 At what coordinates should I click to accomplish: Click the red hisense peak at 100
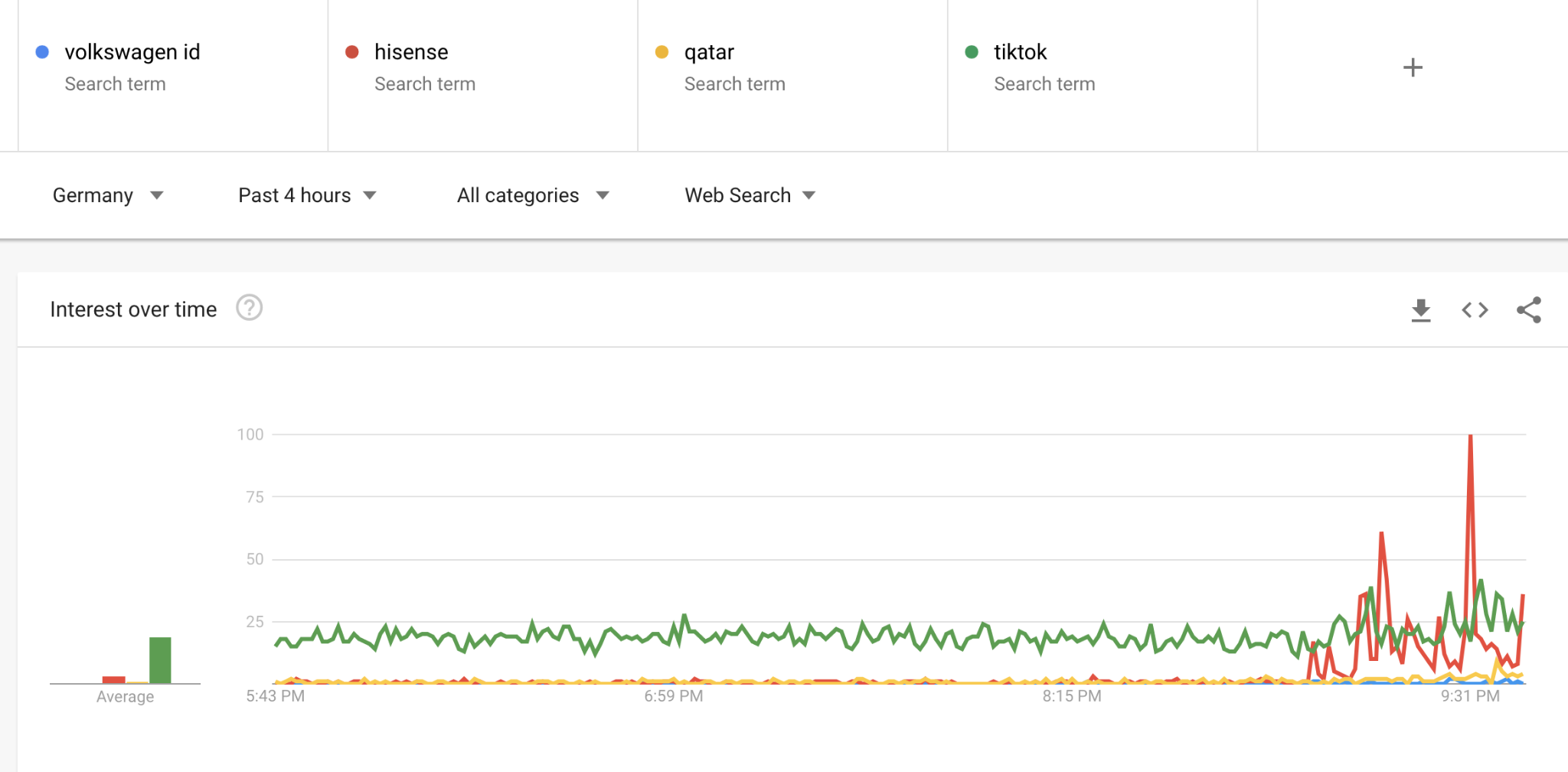coord(1470,437)
